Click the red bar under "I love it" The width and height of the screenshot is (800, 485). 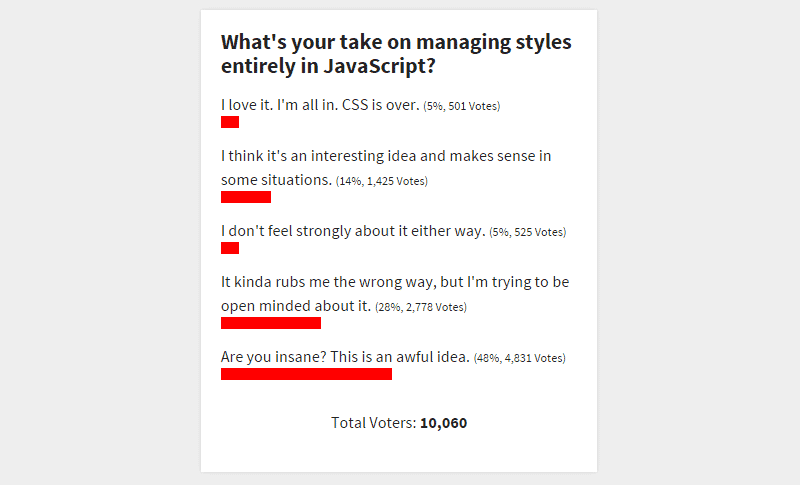(230, 122)
